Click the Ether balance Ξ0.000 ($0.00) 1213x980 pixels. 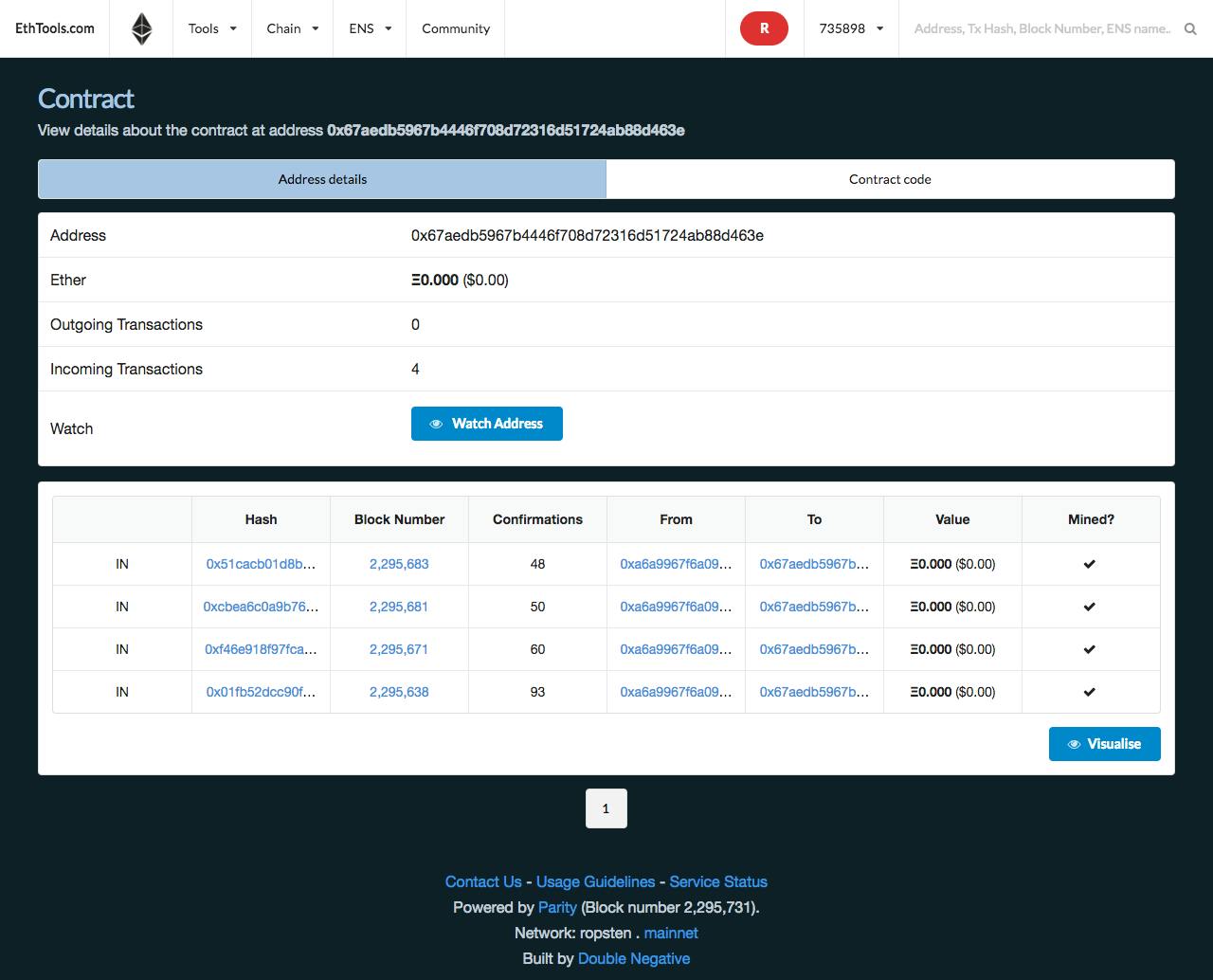(x=460, y=280)
